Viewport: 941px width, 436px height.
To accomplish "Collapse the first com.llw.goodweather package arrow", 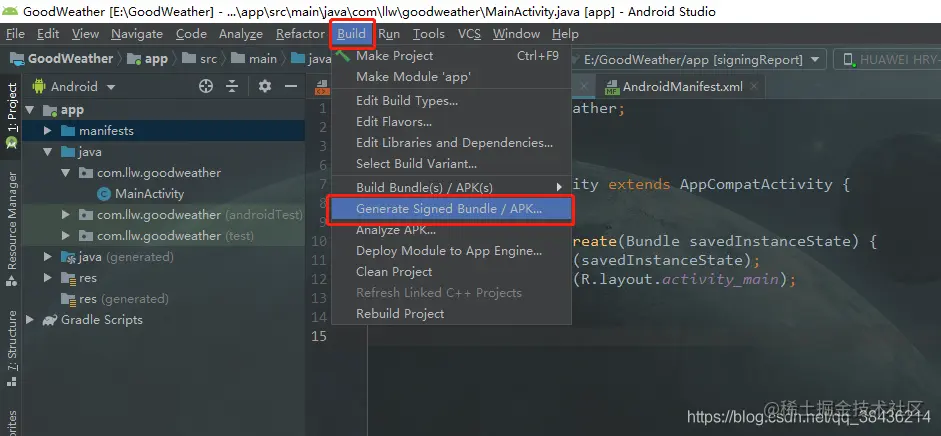I will [x=65, y=173].
